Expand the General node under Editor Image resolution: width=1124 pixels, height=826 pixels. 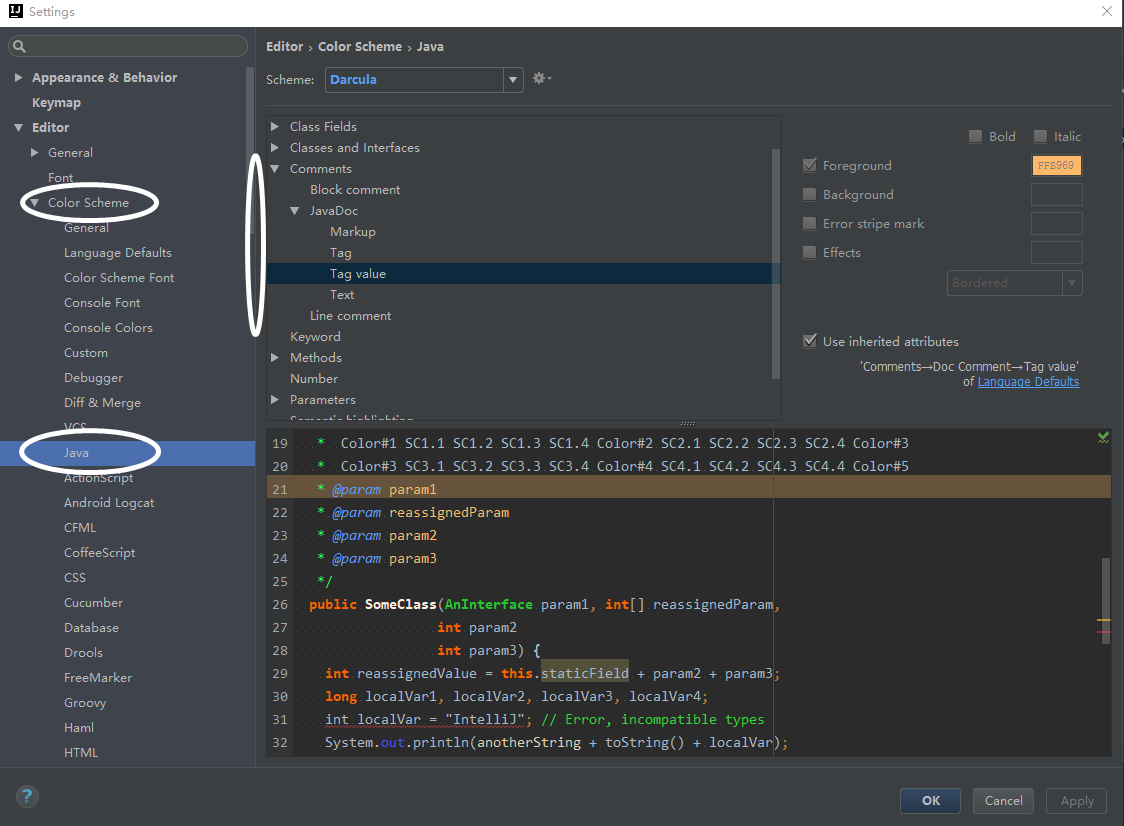coord(34,152)
